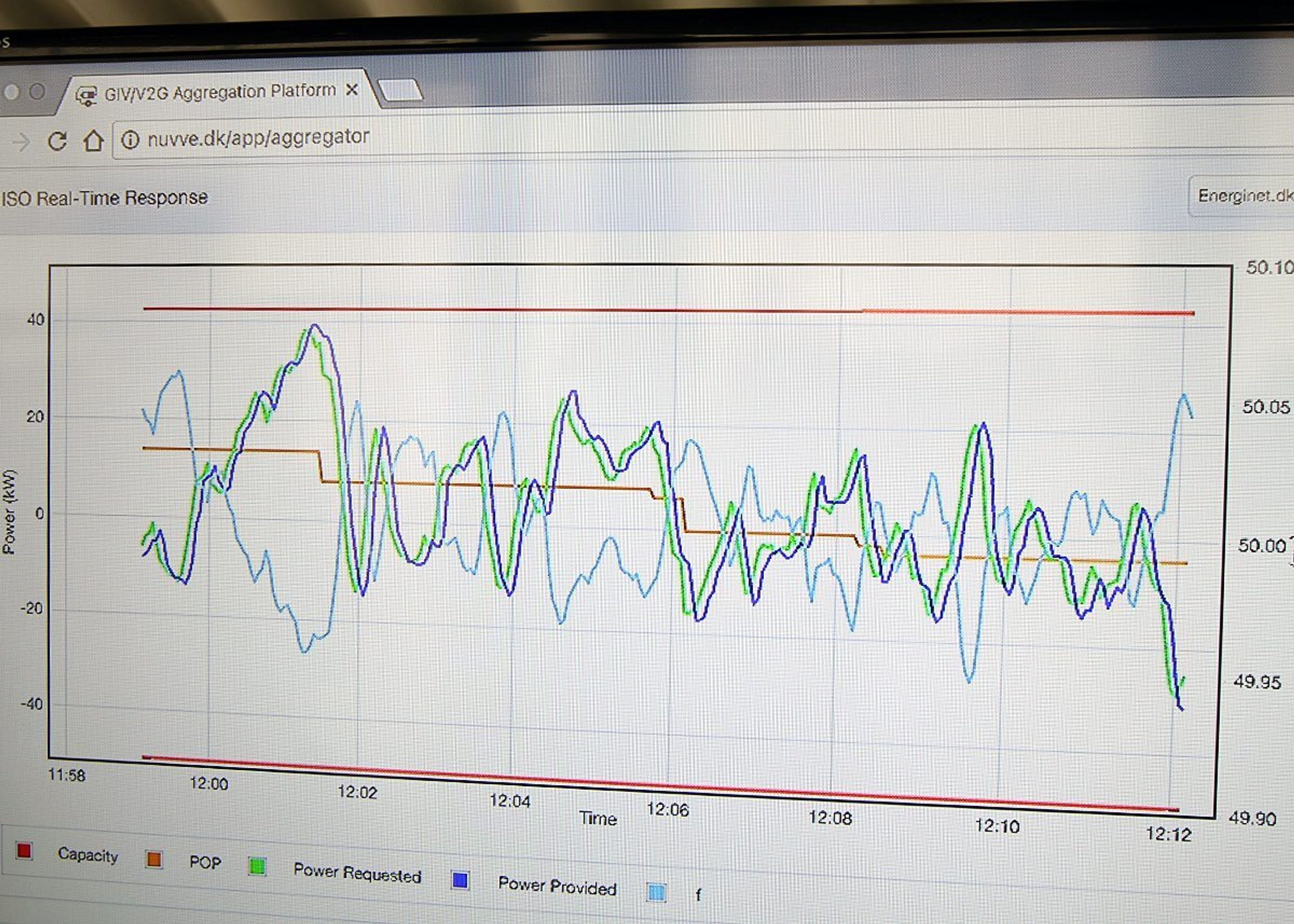1294x924 pixels.
Task: Click the forward navigation arrow
Action: (22, 142)
